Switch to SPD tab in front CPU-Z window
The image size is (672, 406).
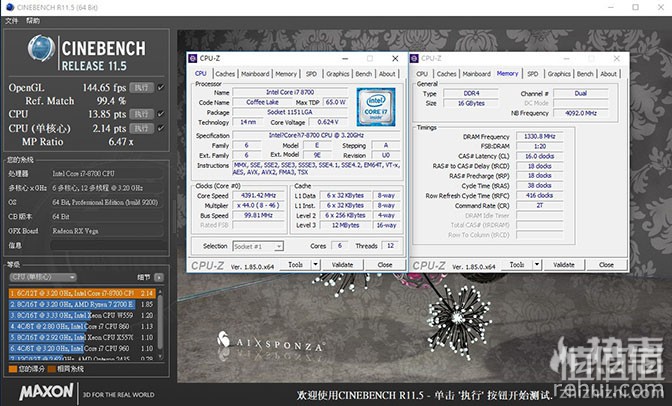coord(311,74)
